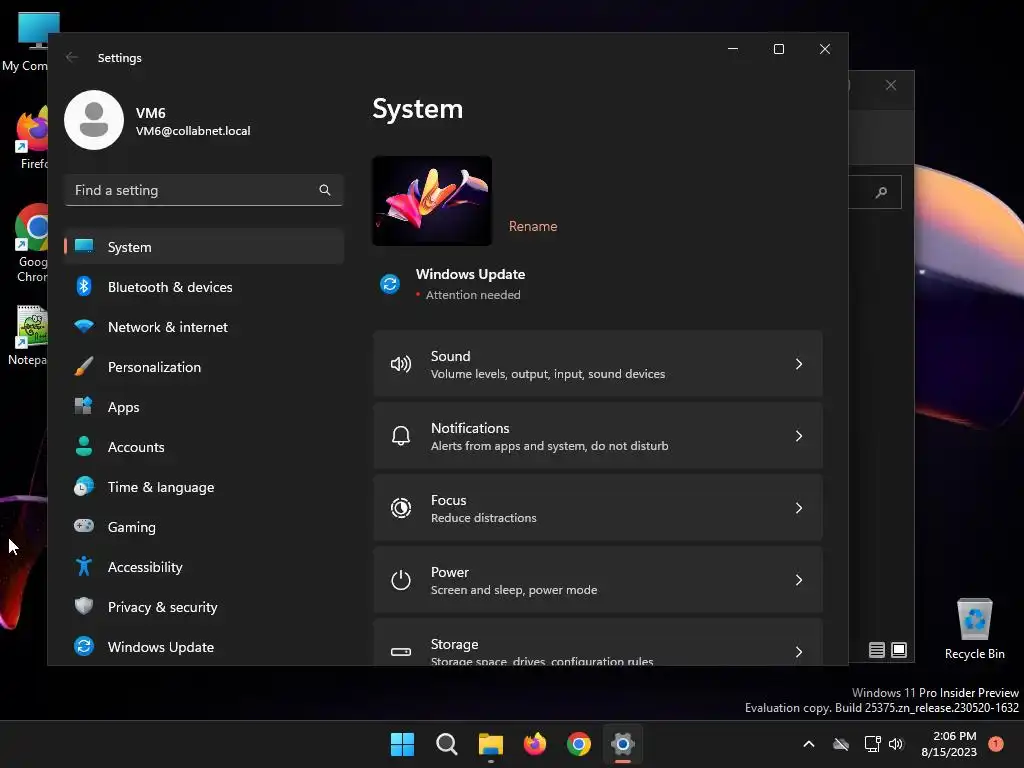Show hidden tray icons chevron
This screenshot has height=768, width=1024.
coord(808,744)
